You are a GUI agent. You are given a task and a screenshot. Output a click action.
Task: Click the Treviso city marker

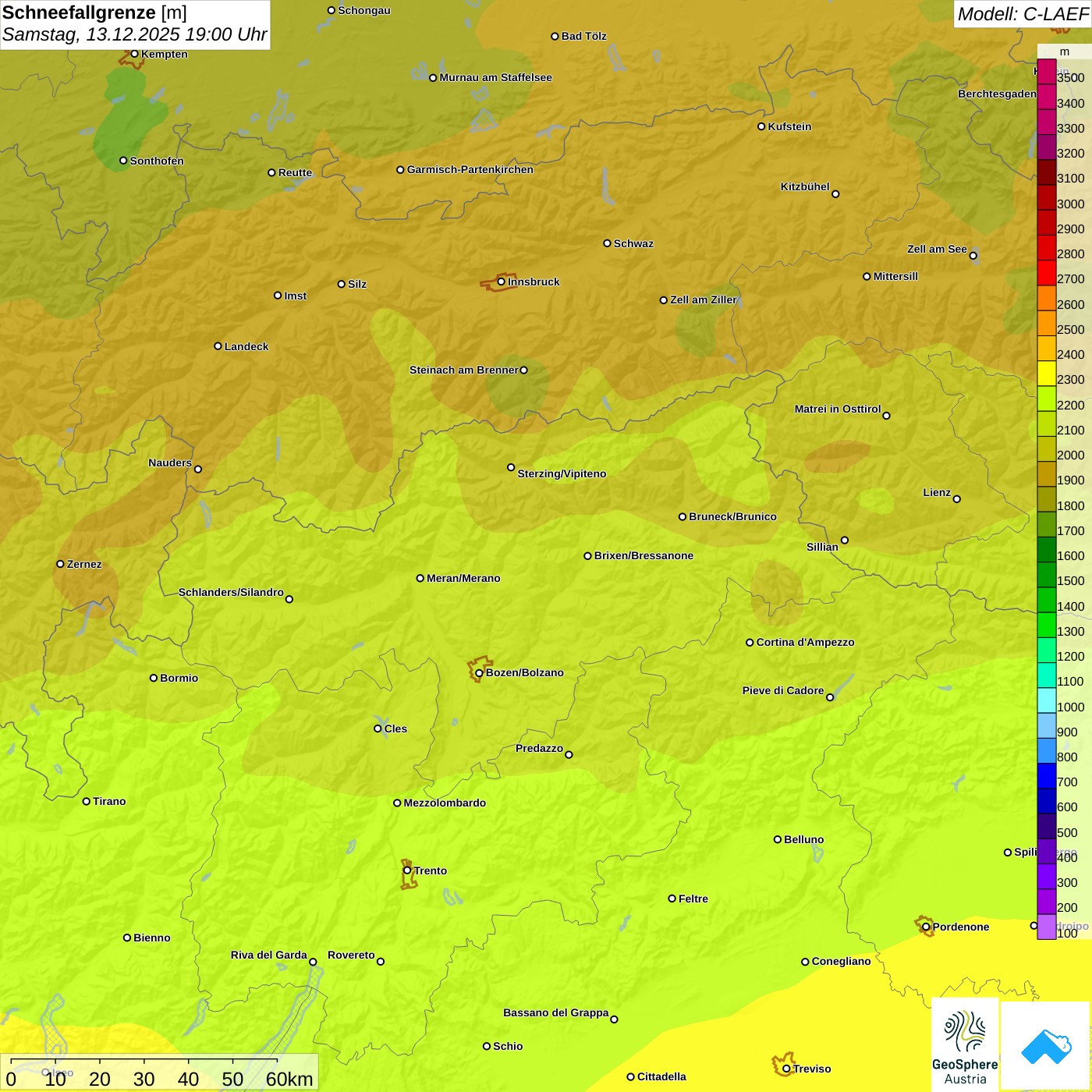(x=786, y=1069)
